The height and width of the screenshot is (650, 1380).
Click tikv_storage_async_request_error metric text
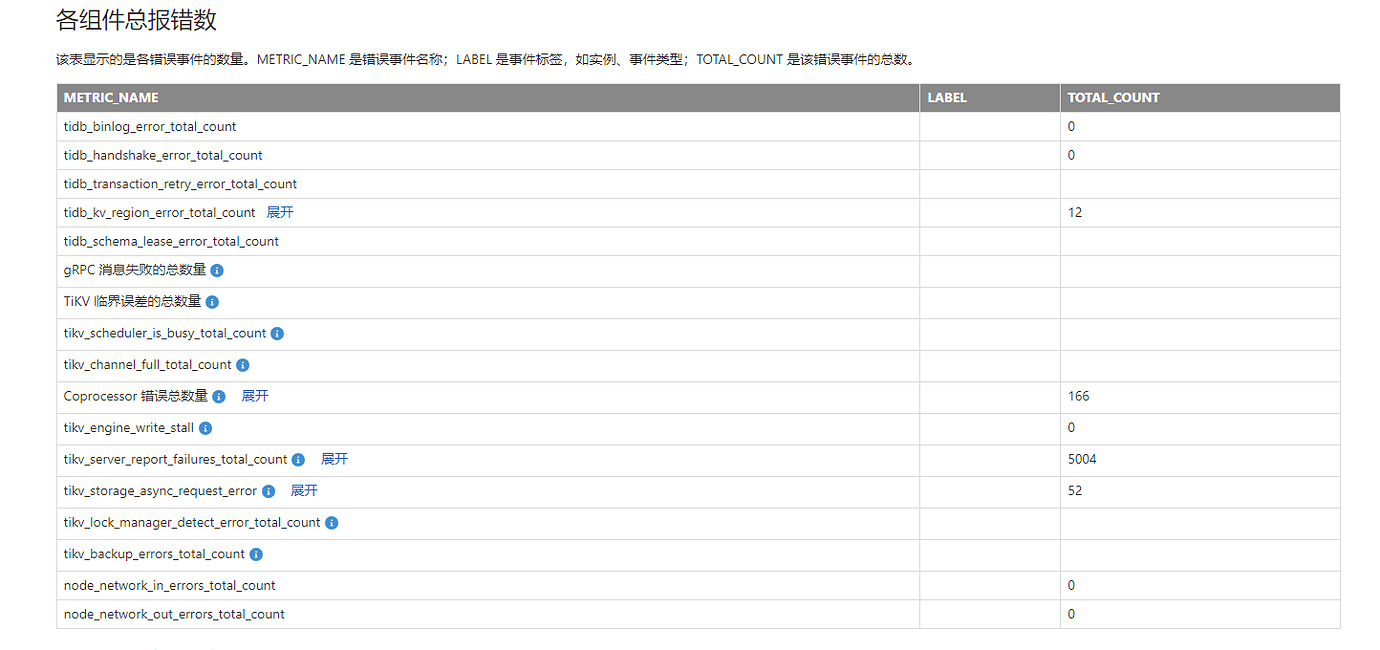160,491
